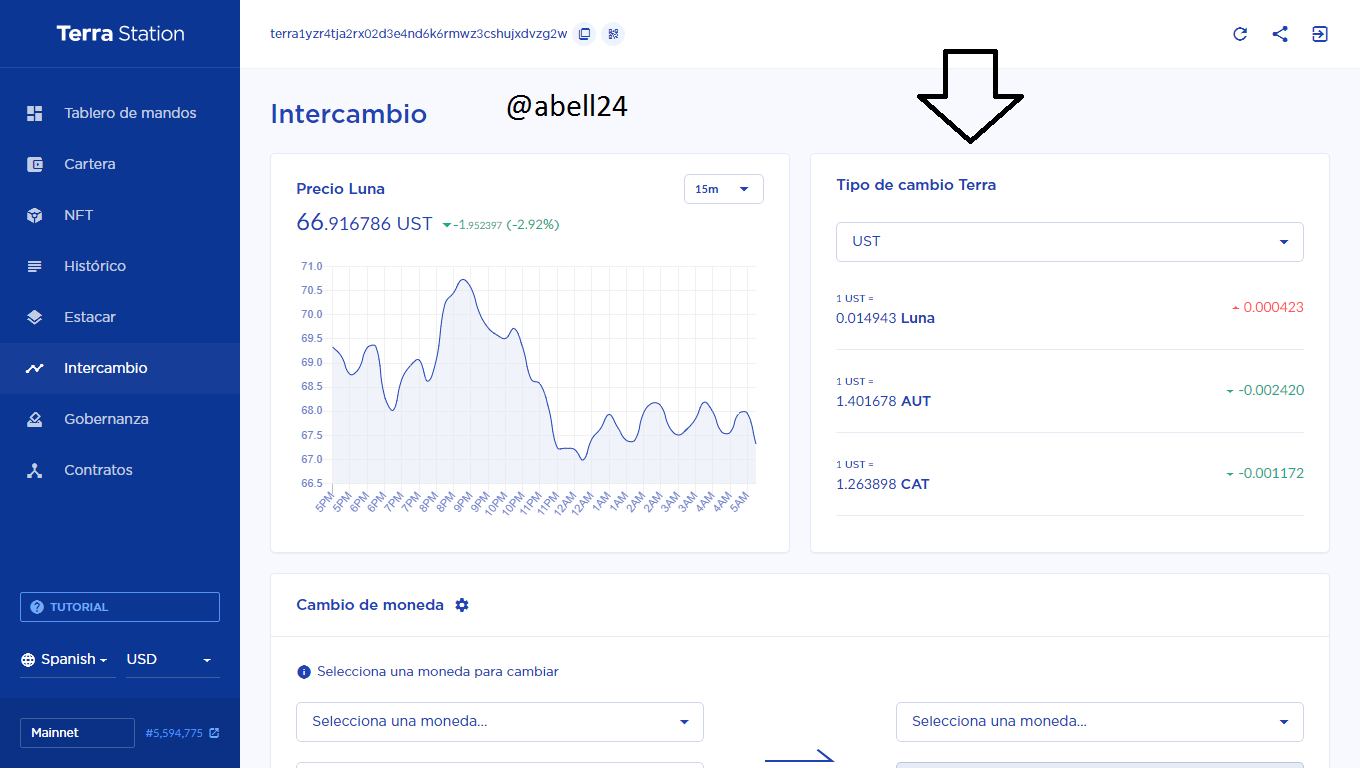This screenshot has width=1360, height=768.
Task: Open the Histórico menu item
Action: coord(120,266)
